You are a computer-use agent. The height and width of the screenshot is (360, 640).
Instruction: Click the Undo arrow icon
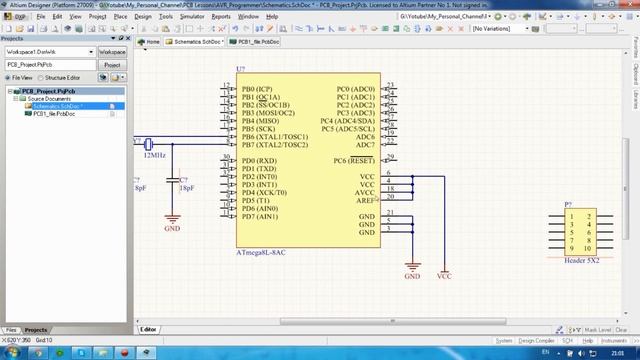[x=235, y=29]
